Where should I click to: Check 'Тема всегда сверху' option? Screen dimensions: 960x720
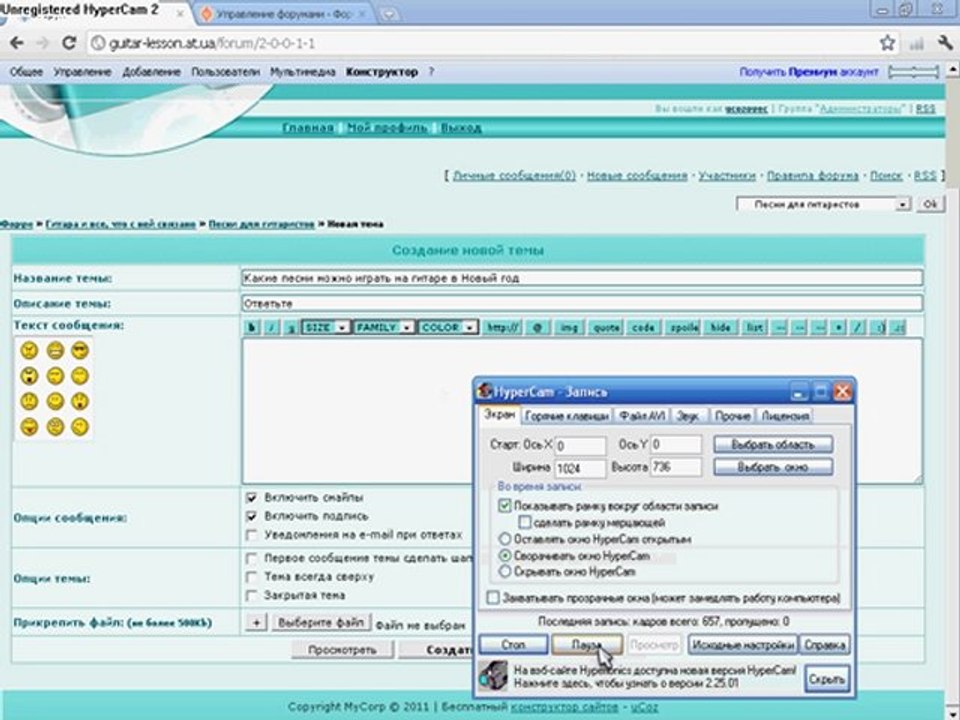[251, 577]
